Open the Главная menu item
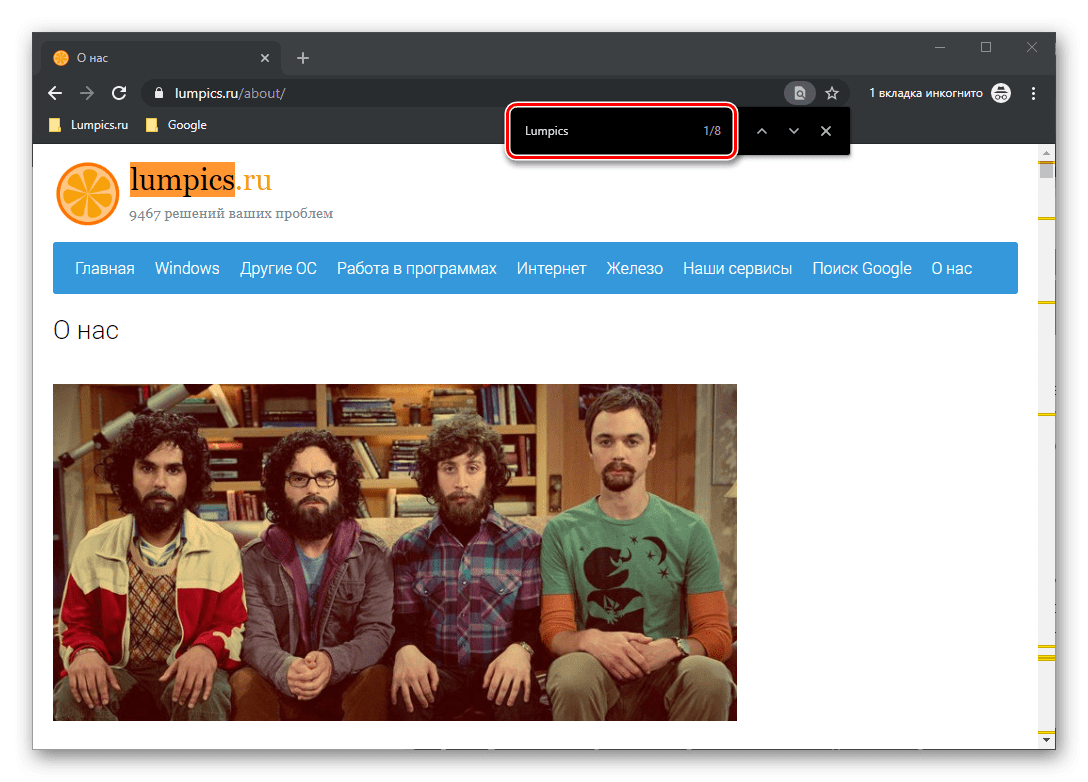Image resolution: width=1088 pixels, height=782 pixels. pos(105,269)
